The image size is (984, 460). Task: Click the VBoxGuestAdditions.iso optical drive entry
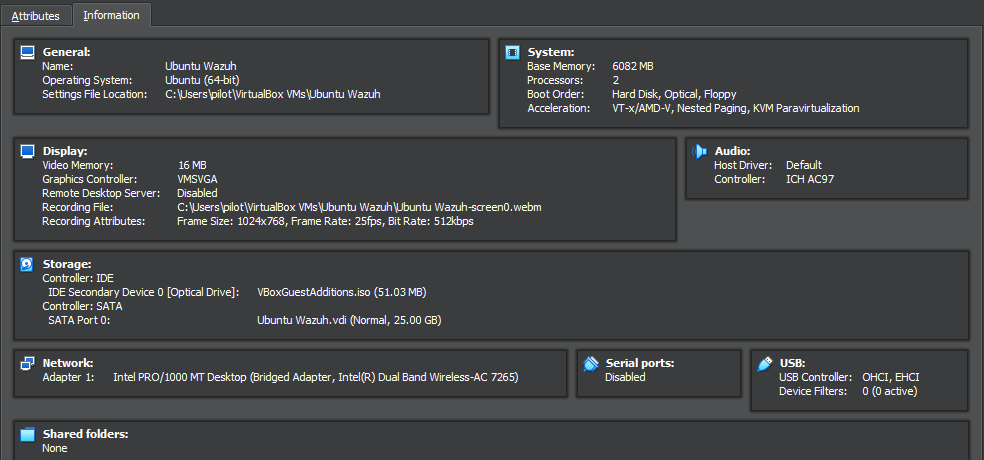tap(342, 292)
